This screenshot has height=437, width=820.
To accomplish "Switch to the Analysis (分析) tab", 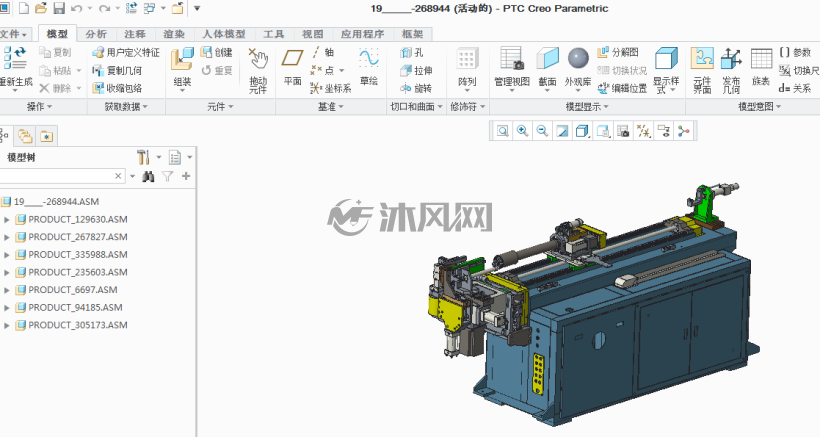I will tap(96, 34).
